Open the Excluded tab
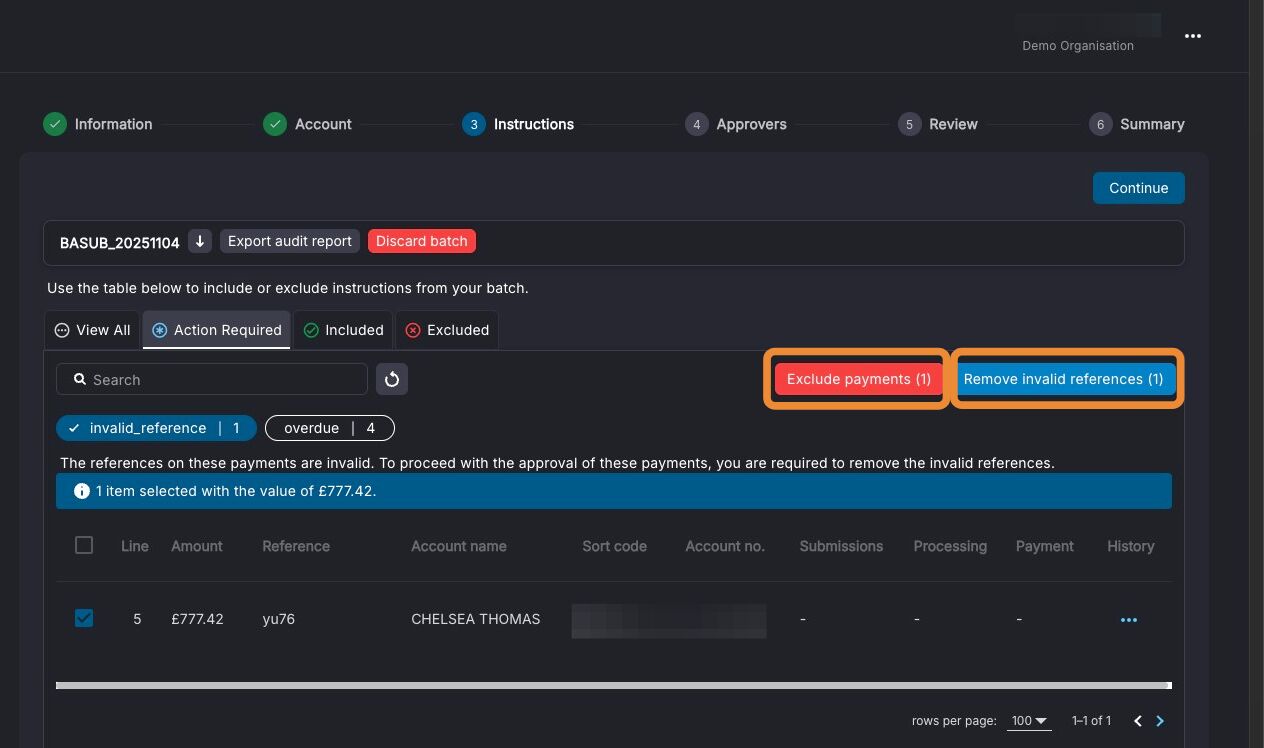 [x=447, y=330]
